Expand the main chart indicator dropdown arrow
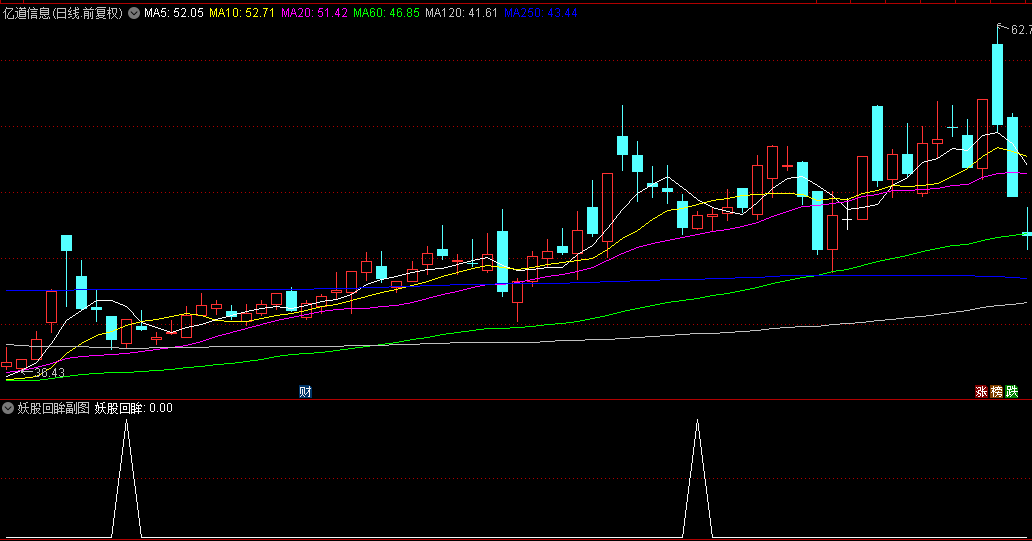Image resolution: width=1032 pixels, height=541 pixels. pyautogui.click(x=134, y=14)
